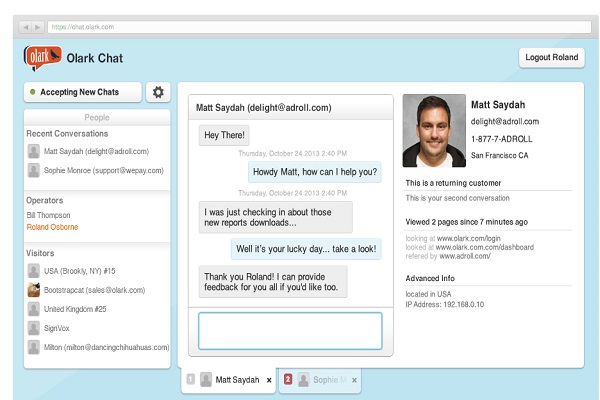Viewport: 600px width, 400px height.
Task: Click avatar icon beside Milton visitor
Action: point(34,348)
